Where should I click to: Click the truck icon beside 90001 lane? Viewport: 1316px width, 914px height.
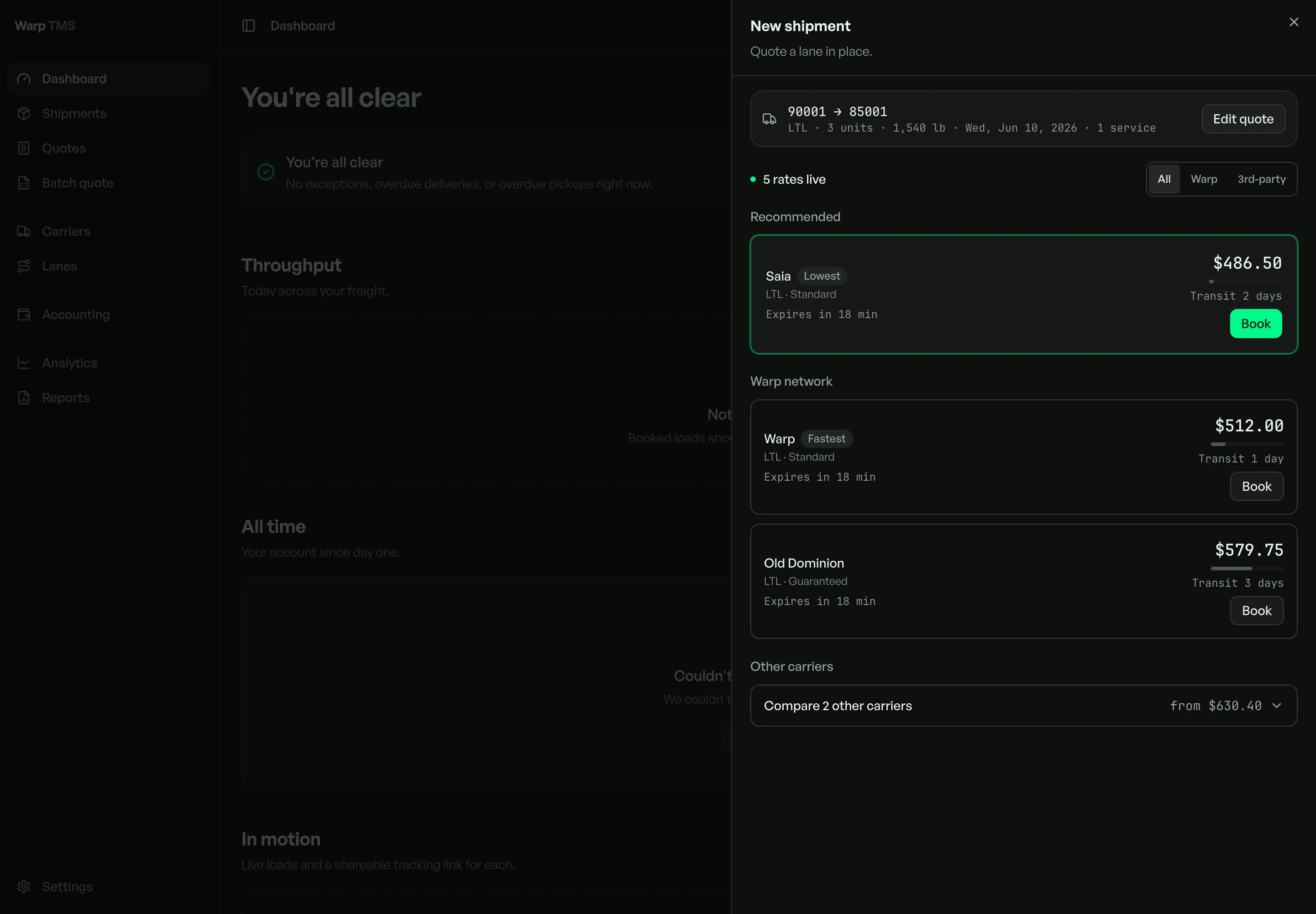tap(769, 119)
